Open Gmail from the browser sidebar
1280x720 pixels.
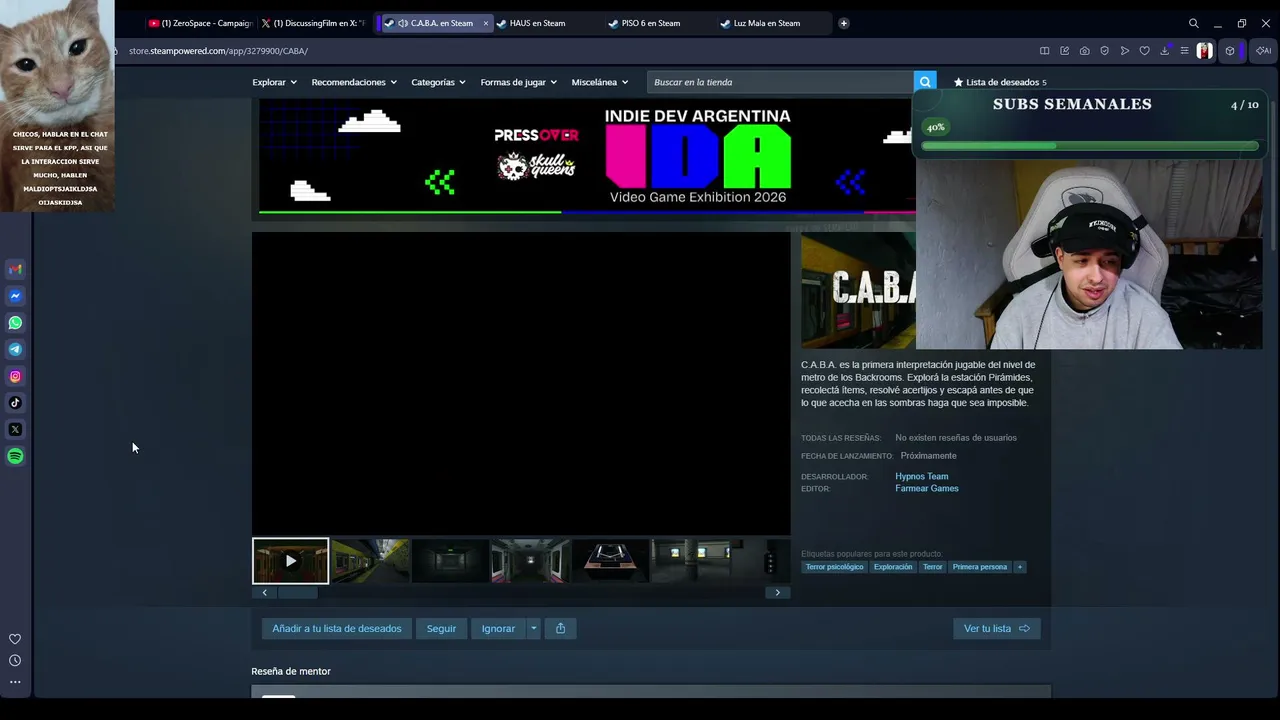pyautogui.click(x=15, y=269)
